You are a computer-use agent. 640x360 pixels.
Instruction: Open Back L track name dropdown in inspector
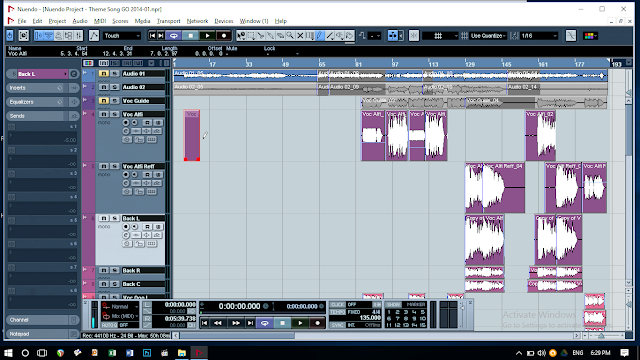65,74
